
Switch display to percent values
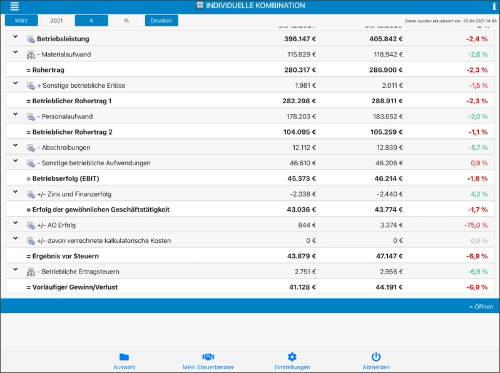[x=126, y=21]
